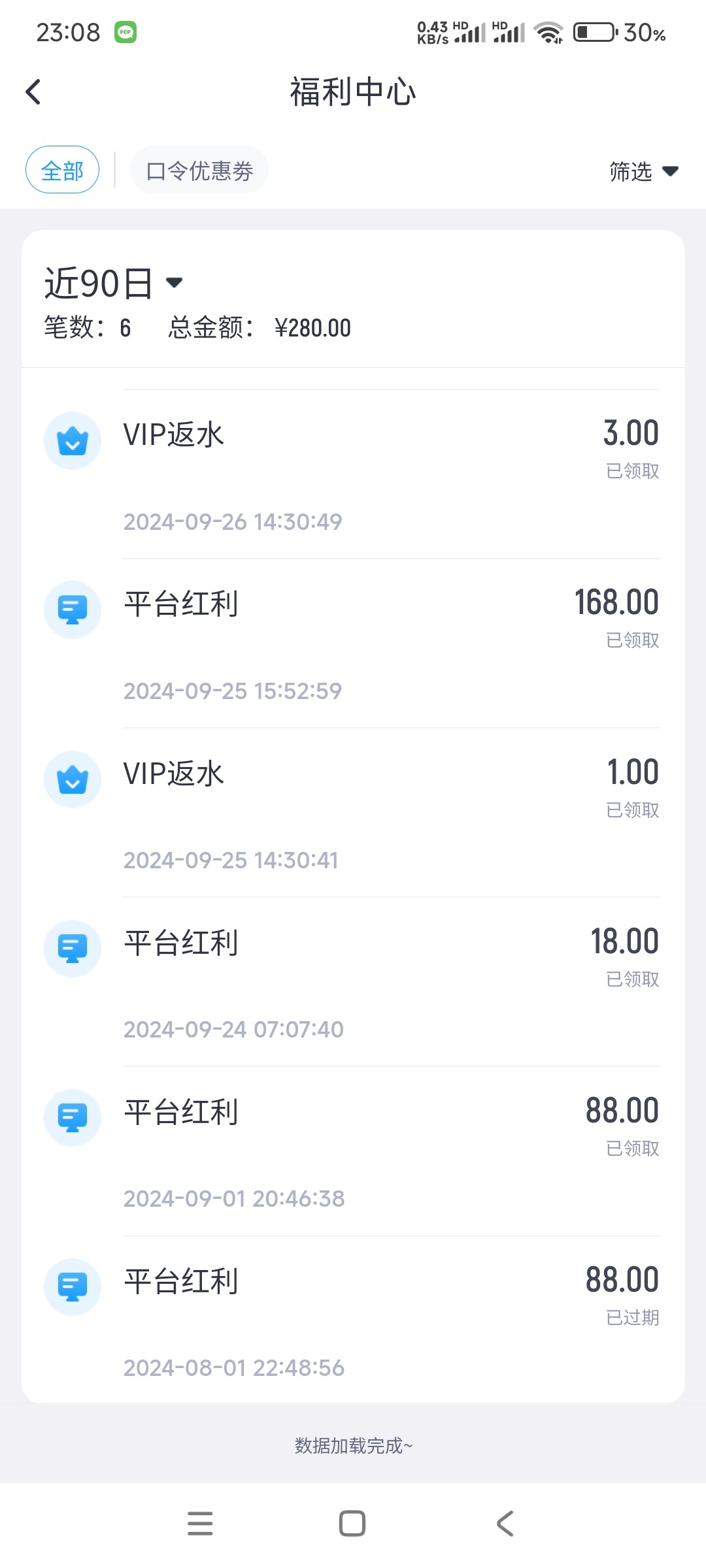The height and width of the screenshot is (1568, 706).
Task: Tap the 总金额 ¥280.00 summary
Action: (x=260, y=328)
